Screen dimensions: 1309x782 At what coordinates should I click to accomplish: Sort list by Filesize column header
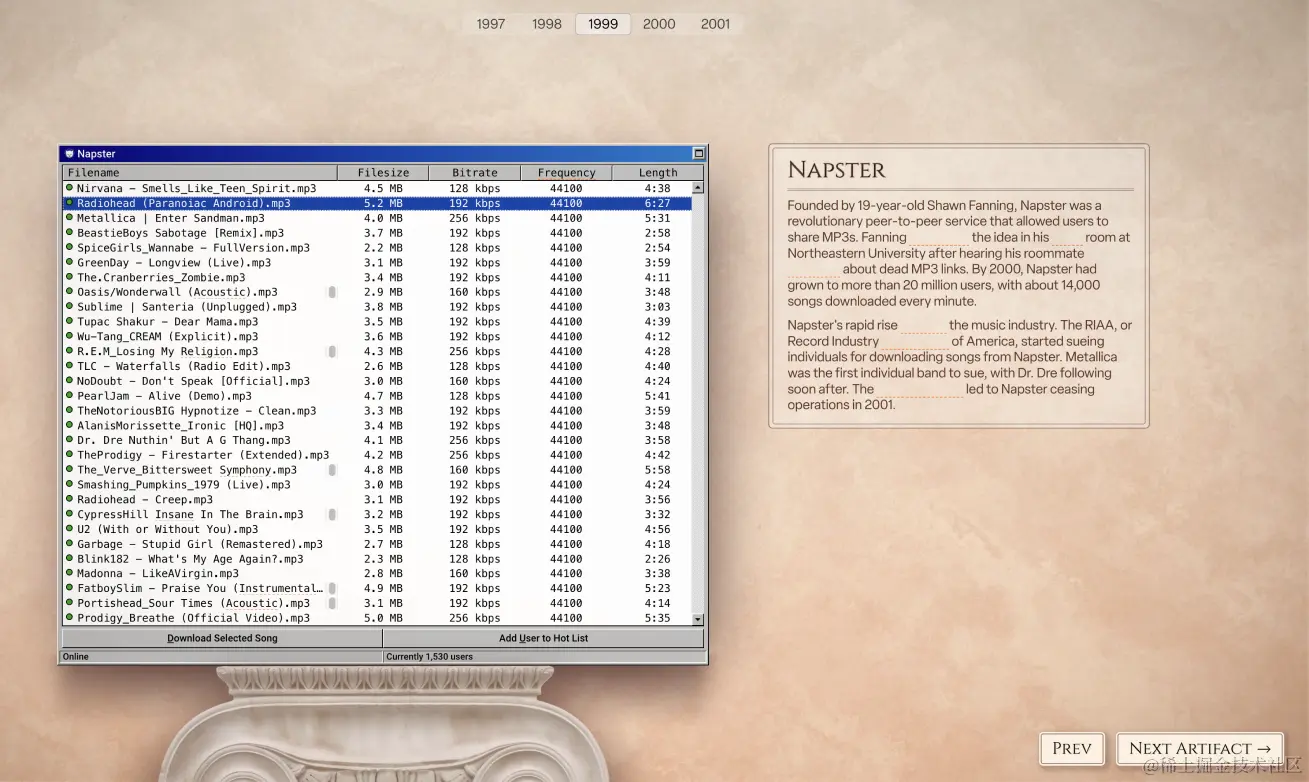point(383,172)
